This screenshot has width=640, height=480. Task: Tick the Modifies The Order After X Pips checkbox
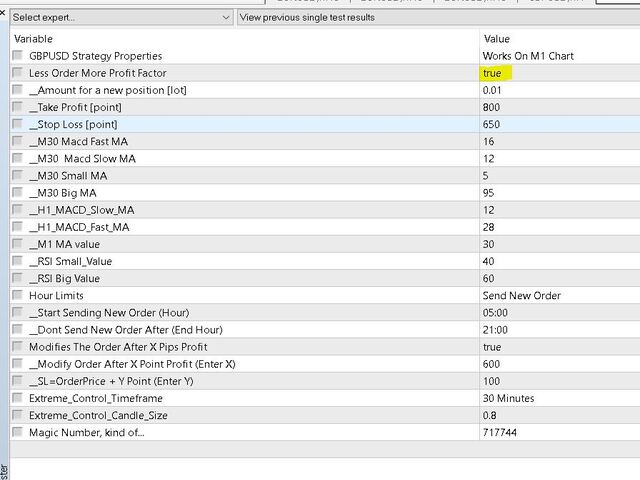click(x=17, y=346)
